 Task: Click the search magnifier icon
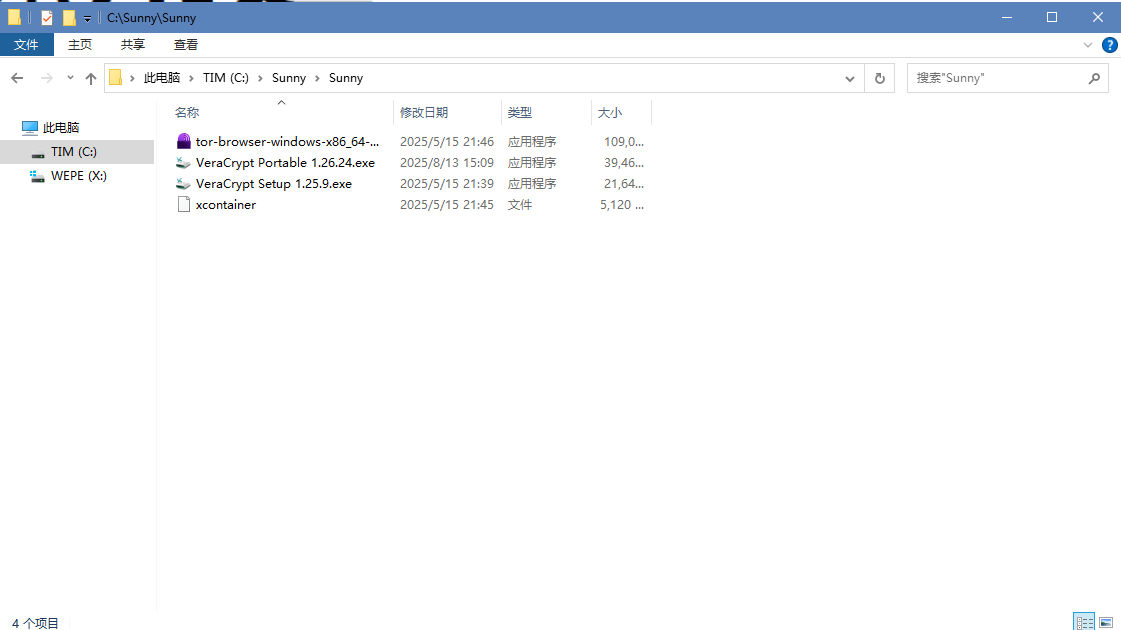point(1094,78)
